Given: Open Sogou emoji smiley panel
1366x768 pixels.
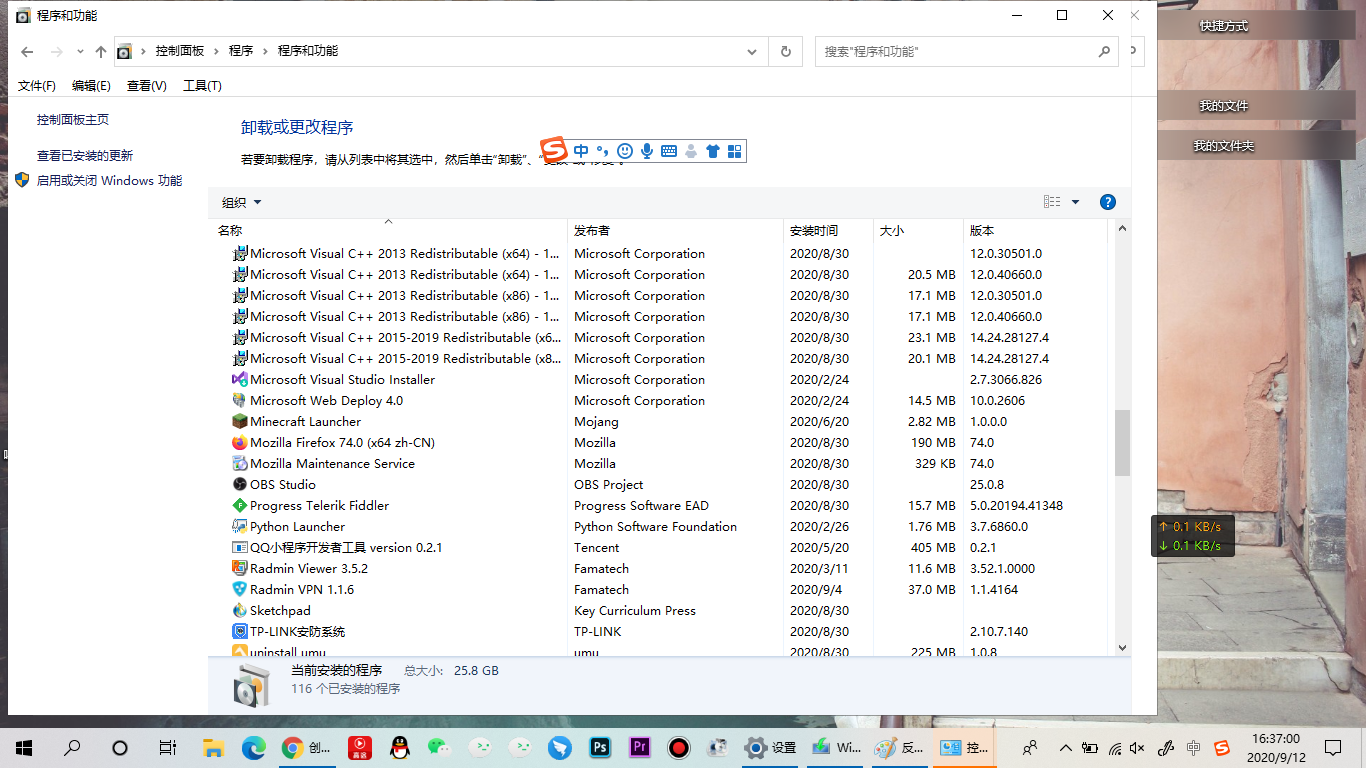Looking at the screenshot, I should coord(625,151).
